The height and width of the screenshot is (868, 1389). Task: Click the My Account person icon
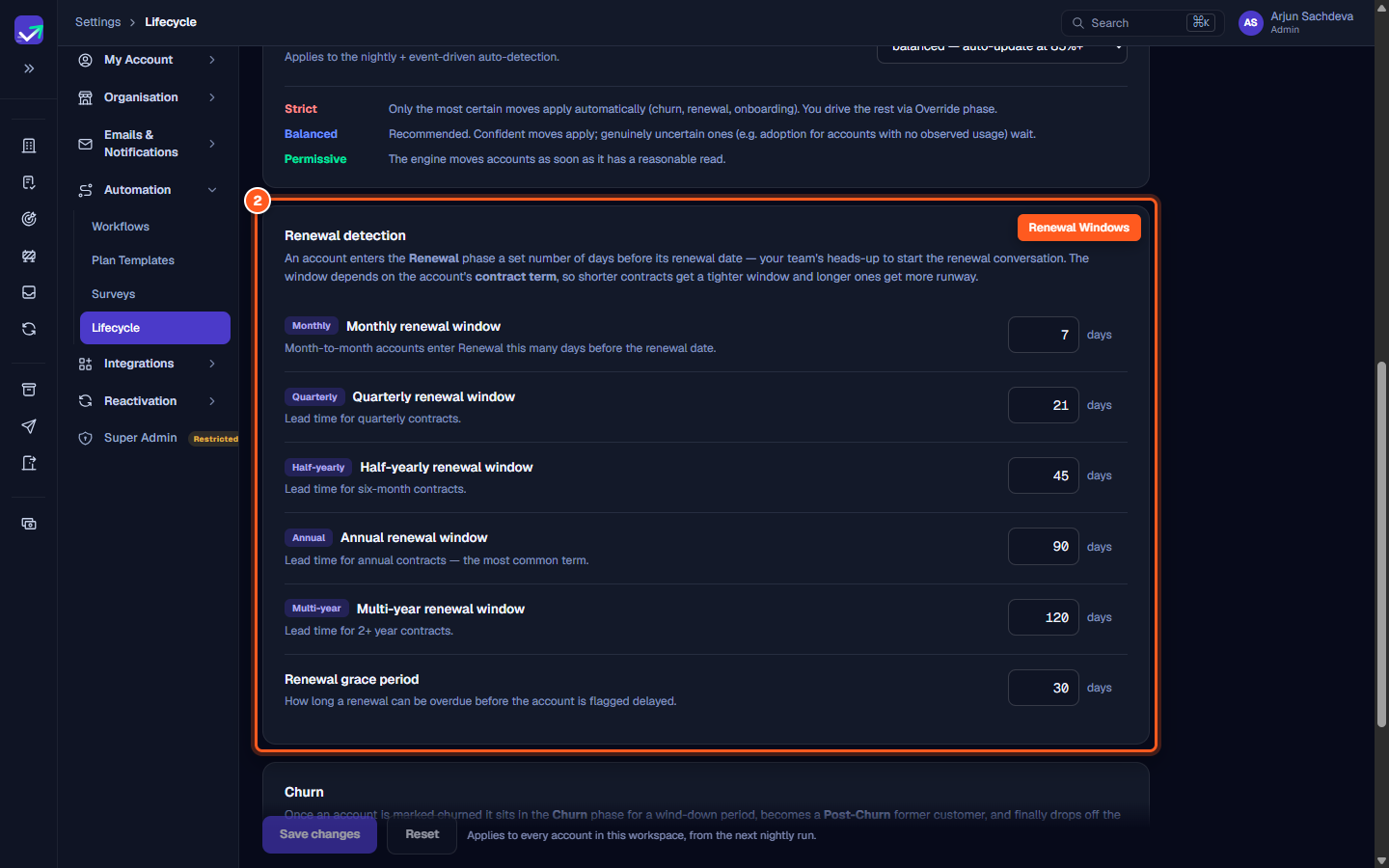[85, 60]
